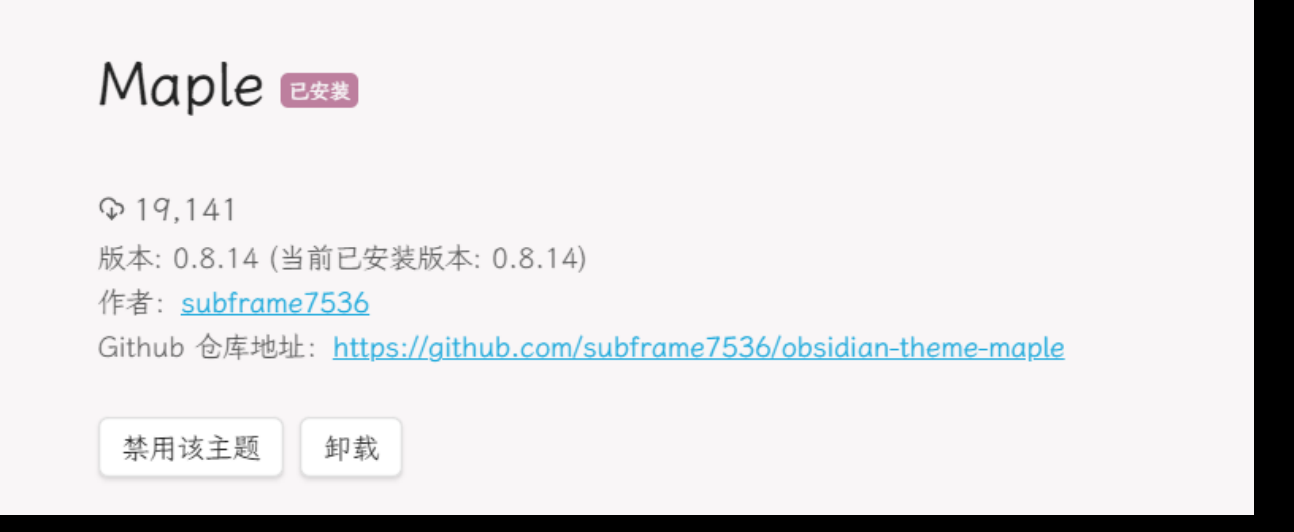Image resolution: width=1294 pixels, height=532 pixels.
Task: Click the 当前已安装版本: 0.8.14 text
Action: [x=431, y=259]
